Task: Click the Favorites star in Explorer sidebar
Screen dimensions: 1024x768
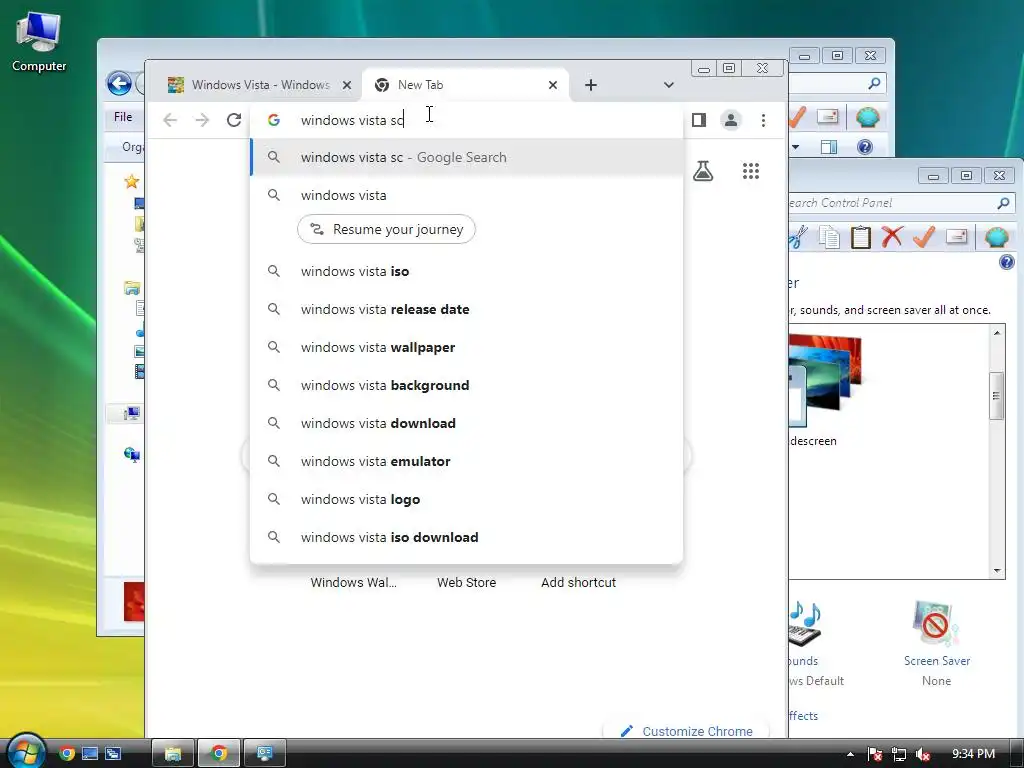Action: click(131, 182)
